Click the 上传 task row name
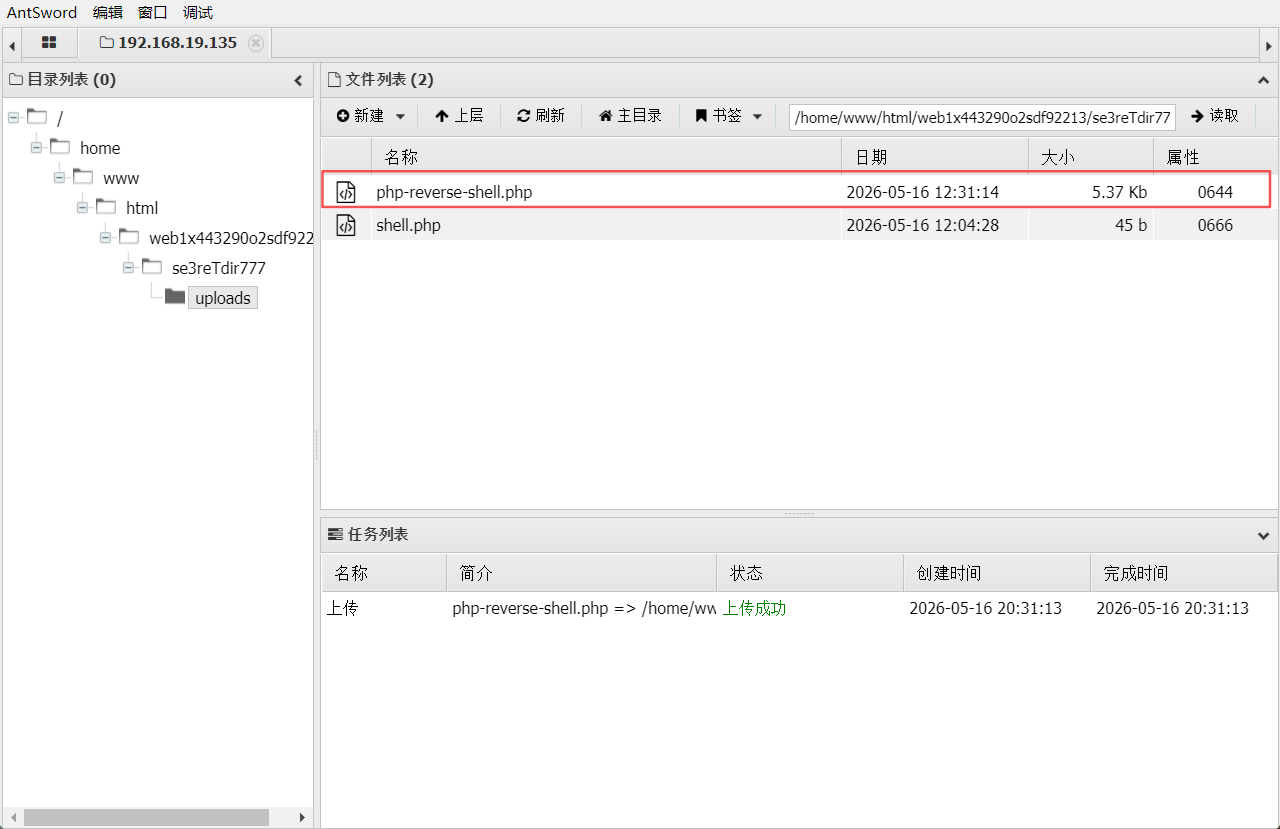The width and height of the screenshot is (1280, 829). point(342,608)
